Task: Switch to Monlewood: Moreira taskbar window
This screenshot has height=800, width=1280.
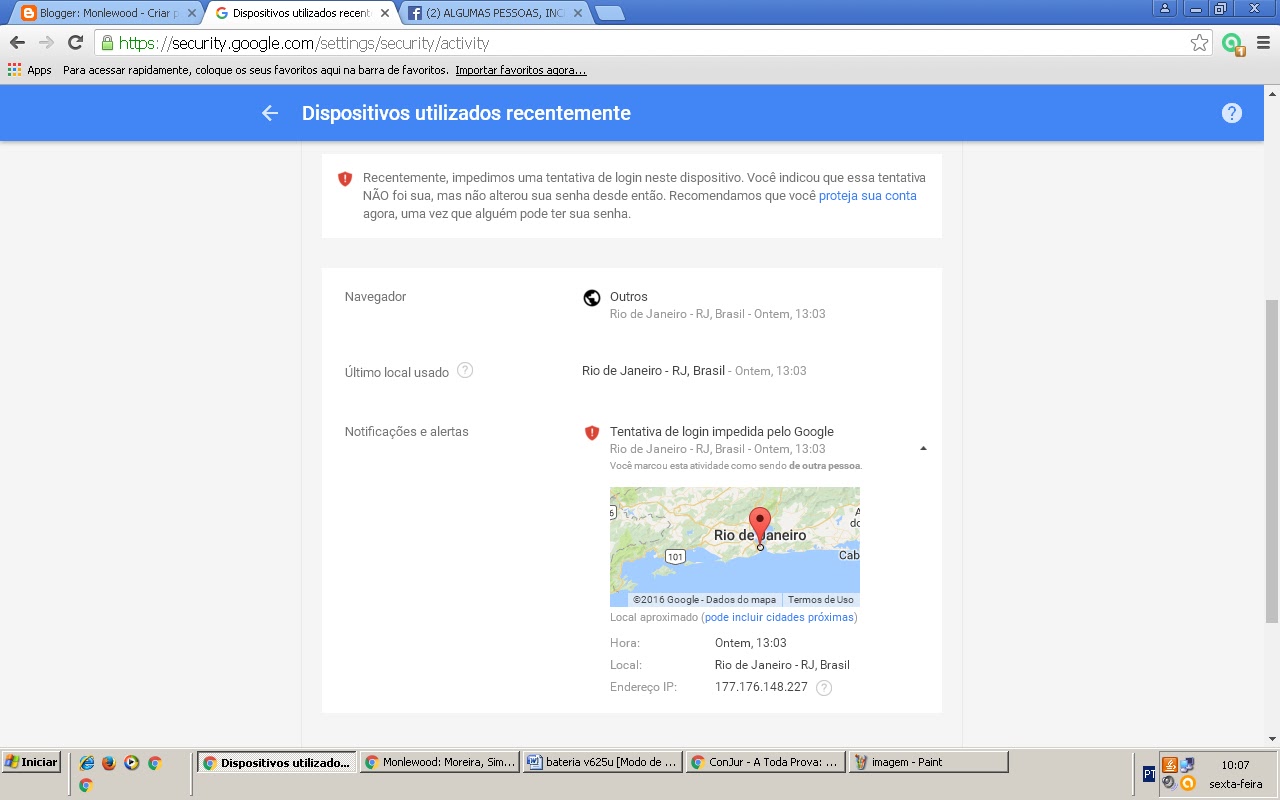Action: tap(440, 762)
